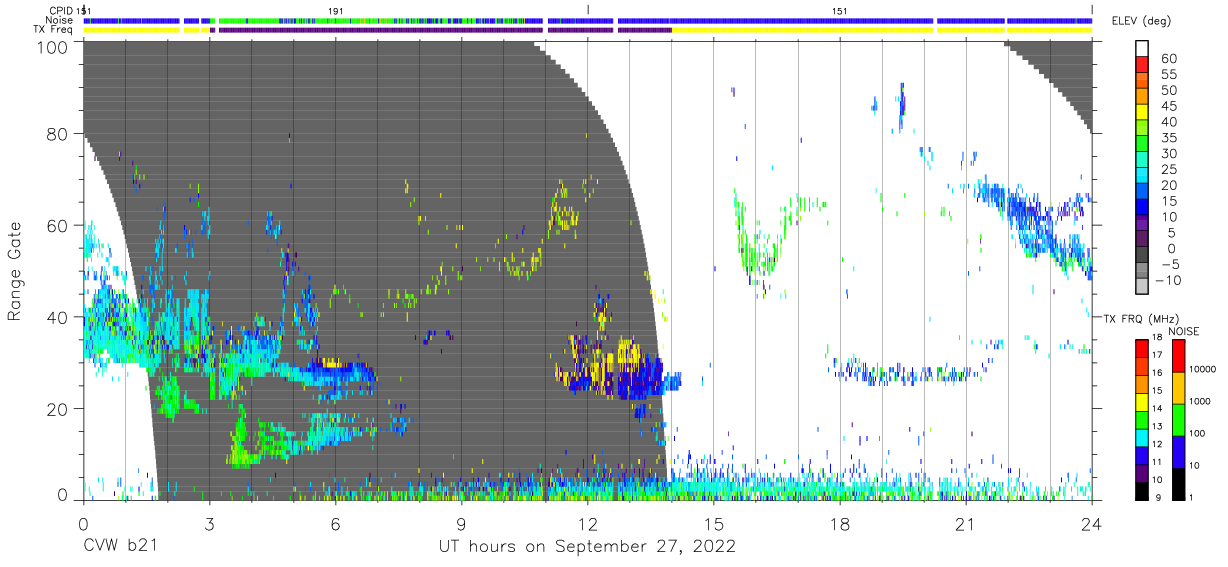Click the ELEV scale label '55'
Viewport: 1228px width, 567px height.
(x=1169, y=74)
